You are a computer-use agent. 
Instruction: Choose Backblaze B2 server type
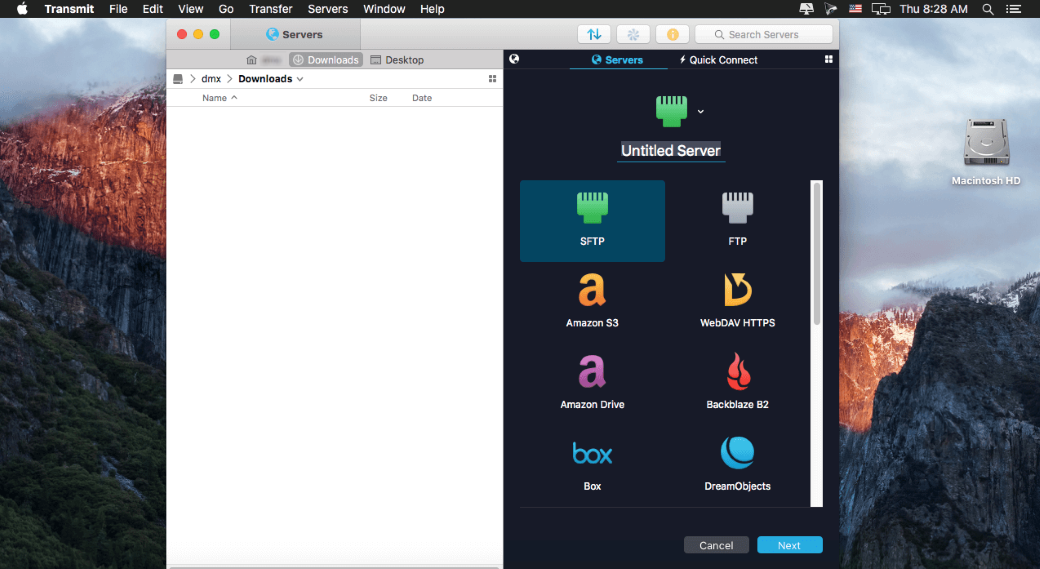click(737, 383)
